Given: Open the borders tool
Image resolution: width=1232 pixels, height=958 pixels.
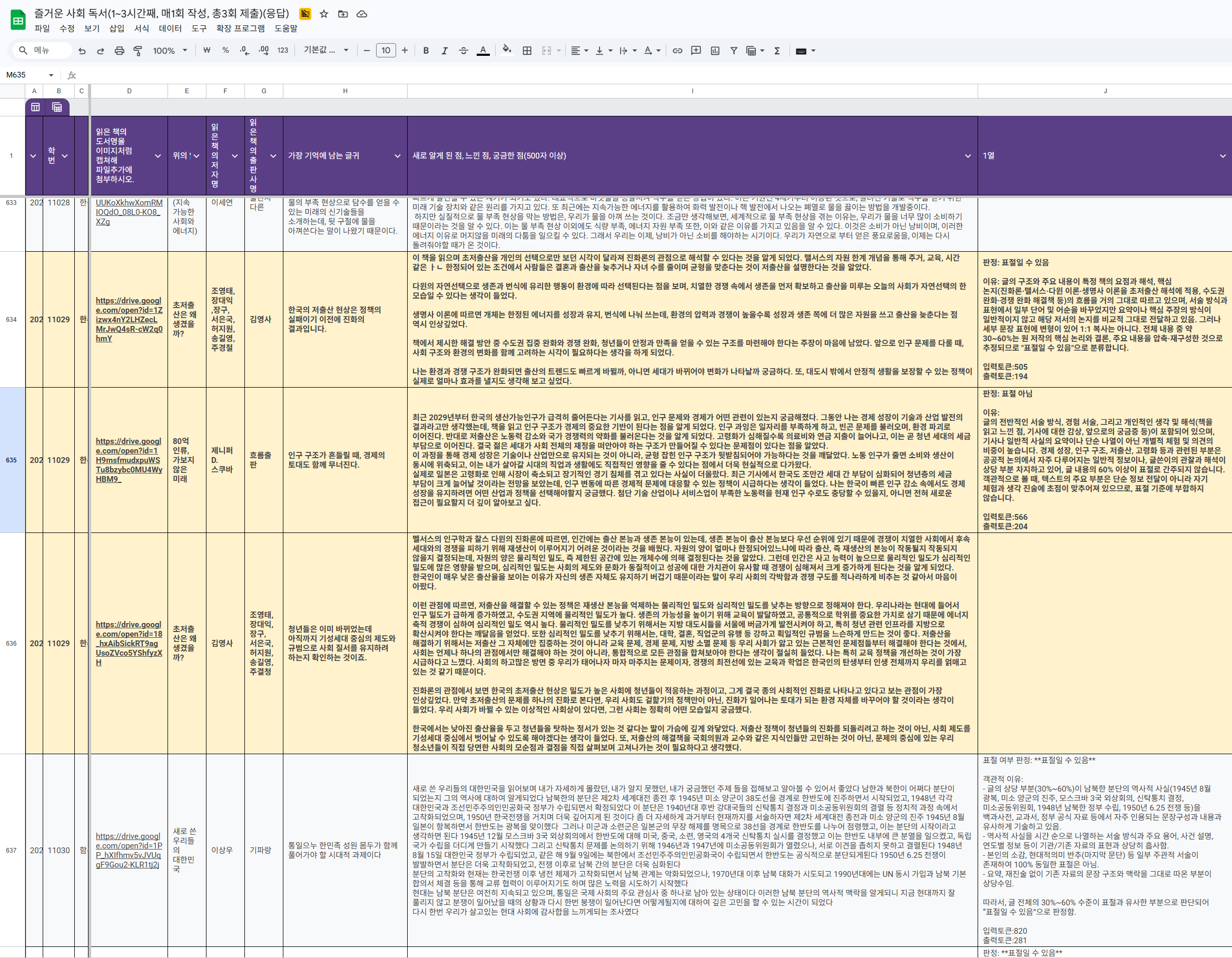Looking at the screenshot, I should pyautogui.click(x=527, y=51).
